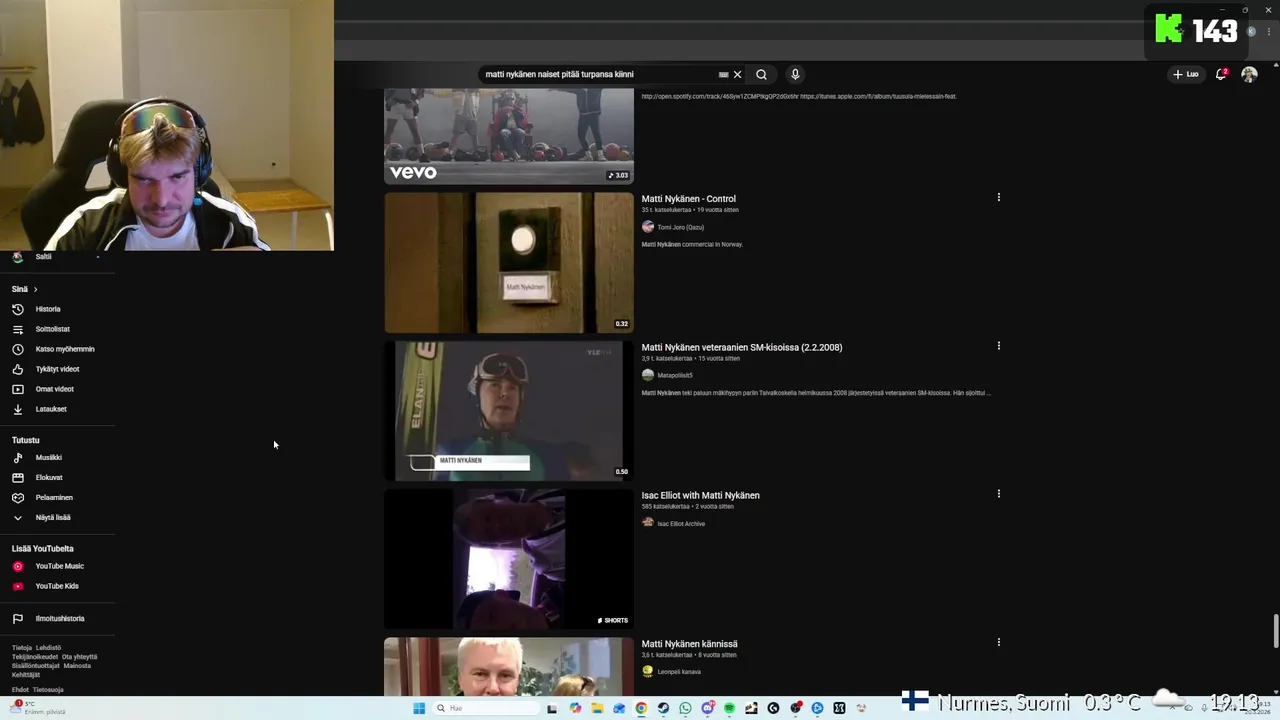Play the veteraanien SM-kisoissa thumbnail

509,411
